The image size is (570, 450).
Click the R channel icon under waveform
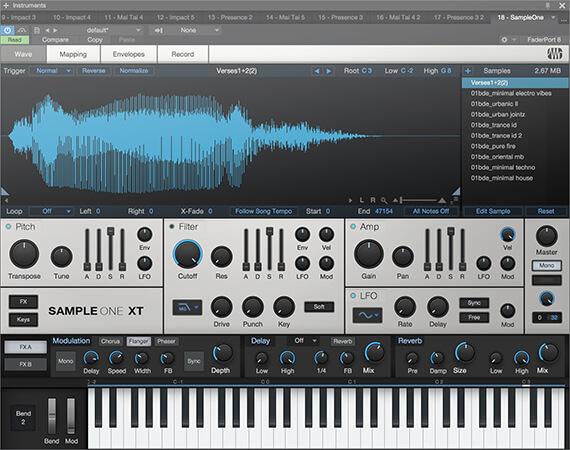tap(373, 200)
